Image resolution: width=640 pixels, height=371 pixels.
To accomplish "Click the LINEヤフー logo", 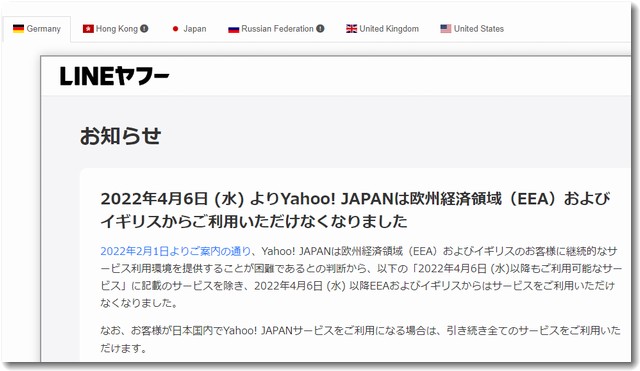I will point(114,76).
